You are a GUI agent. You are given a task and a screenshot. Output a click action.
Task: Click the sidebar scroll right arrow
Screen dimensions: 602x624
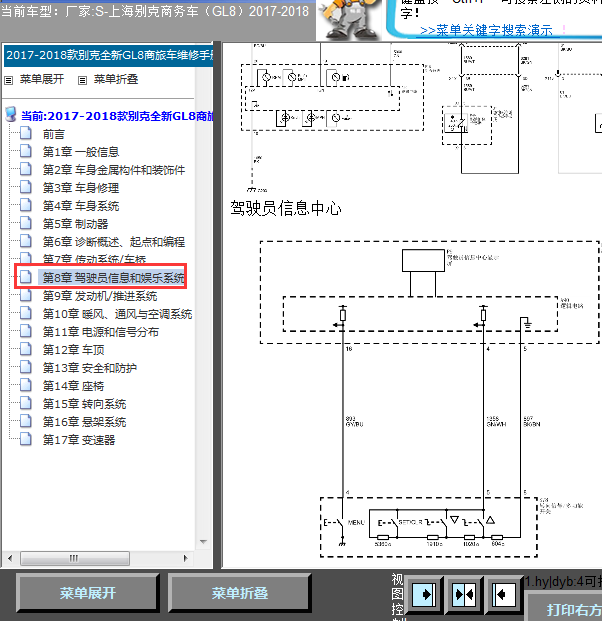point(185,558)
